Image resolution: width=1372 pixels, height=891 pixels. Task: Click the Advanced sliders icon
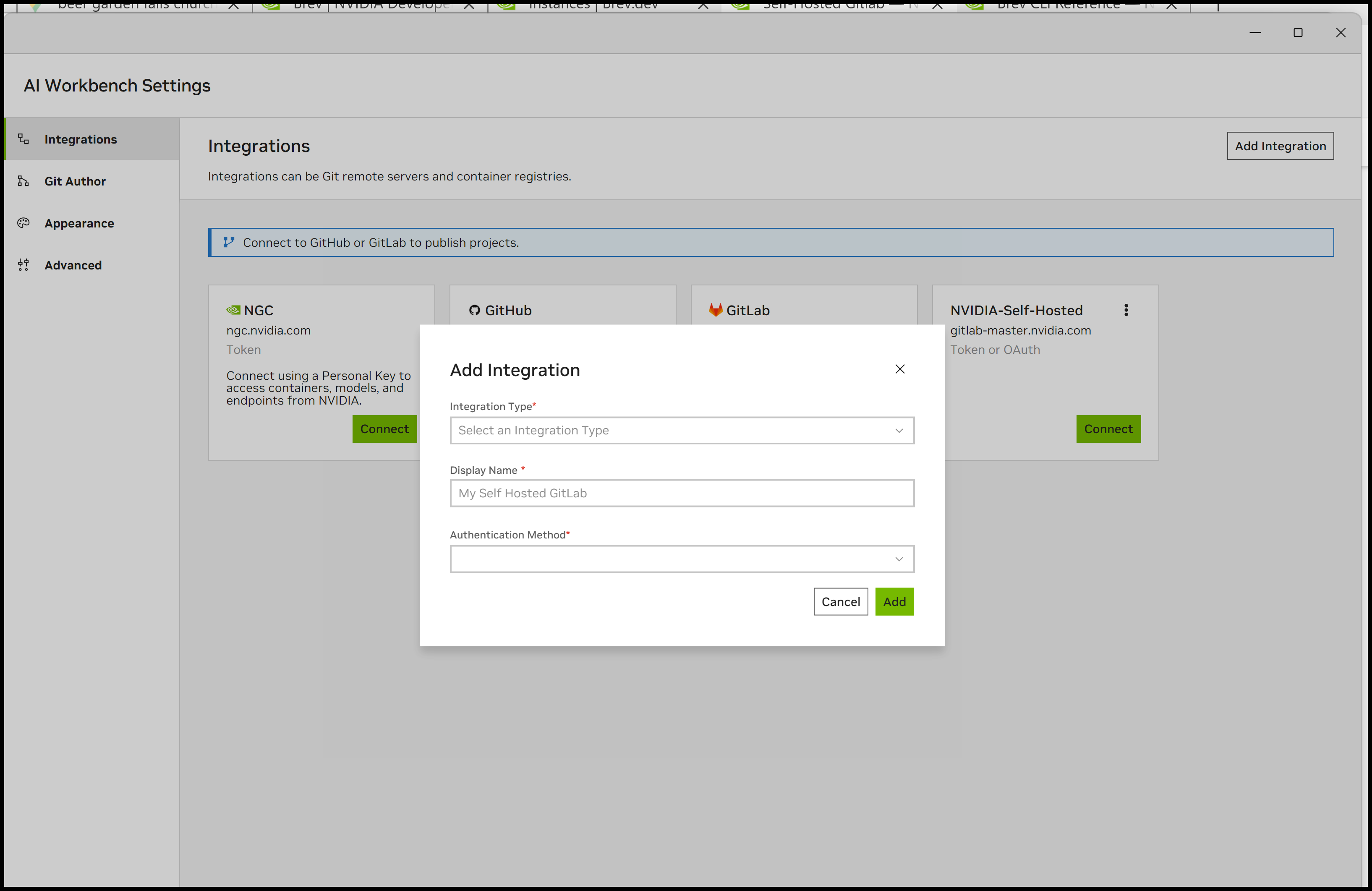click(23, 265)
